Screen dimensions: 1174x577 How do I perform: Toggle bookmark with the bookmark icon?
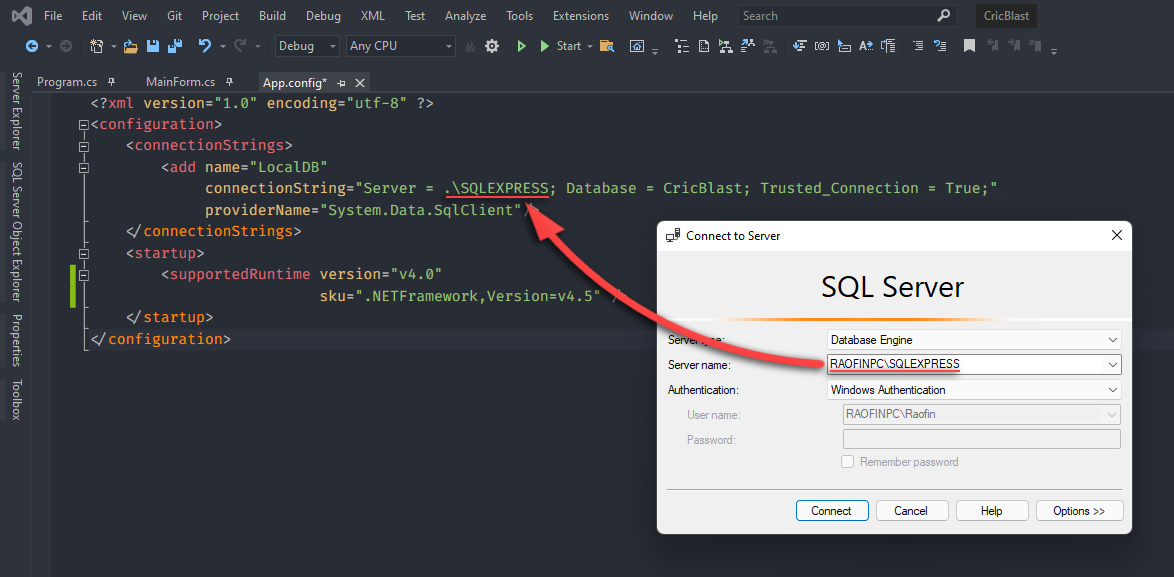click(970, 46)
